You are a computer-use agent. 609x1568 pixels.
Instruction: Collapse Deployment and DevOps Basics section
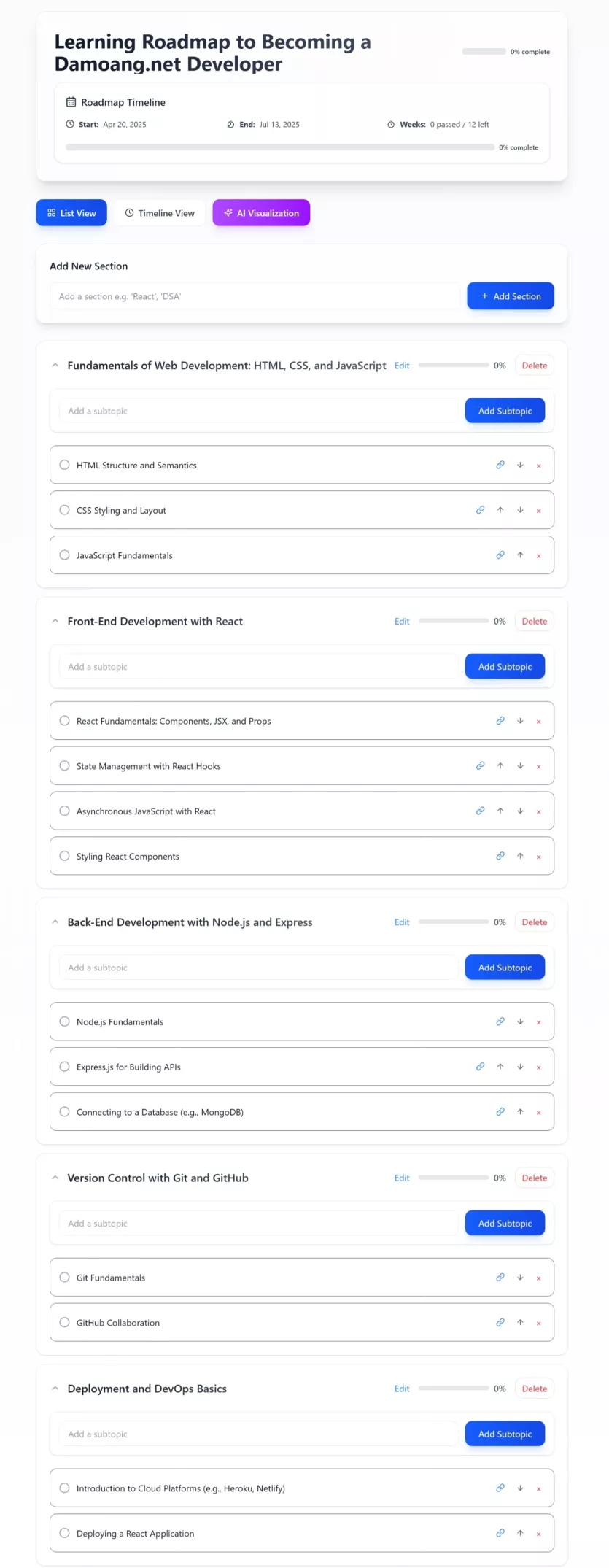coord(55,1389)
